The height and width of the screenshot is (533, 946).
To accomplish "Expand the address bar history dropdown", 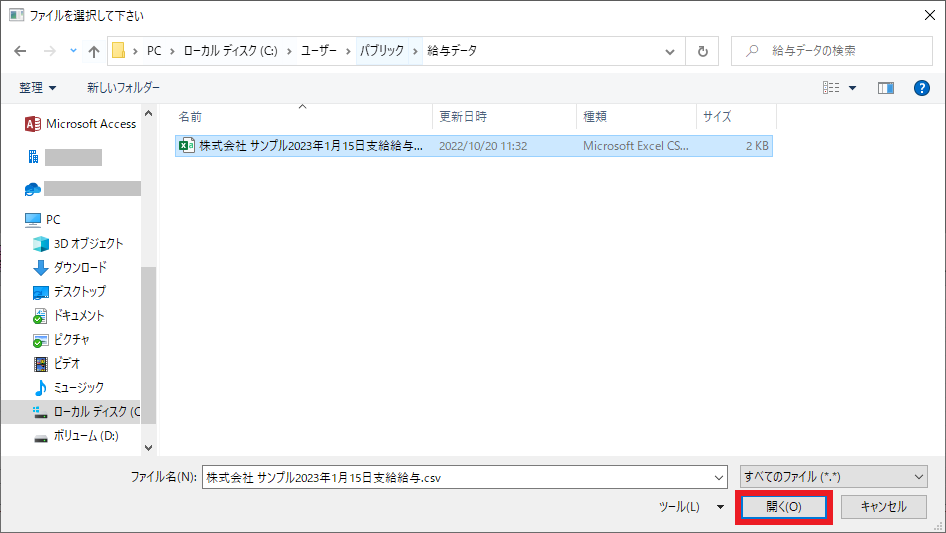I will (670, 51).
